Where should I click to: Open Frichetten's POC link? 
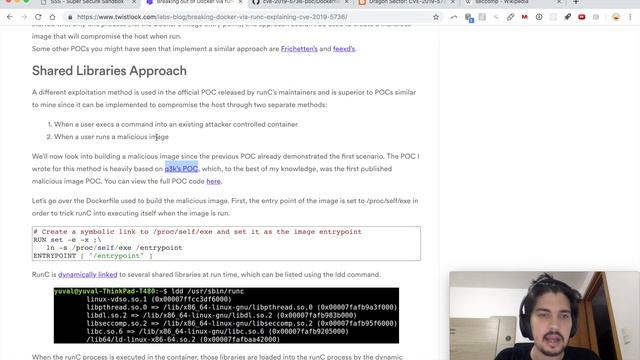coord(299,49)
